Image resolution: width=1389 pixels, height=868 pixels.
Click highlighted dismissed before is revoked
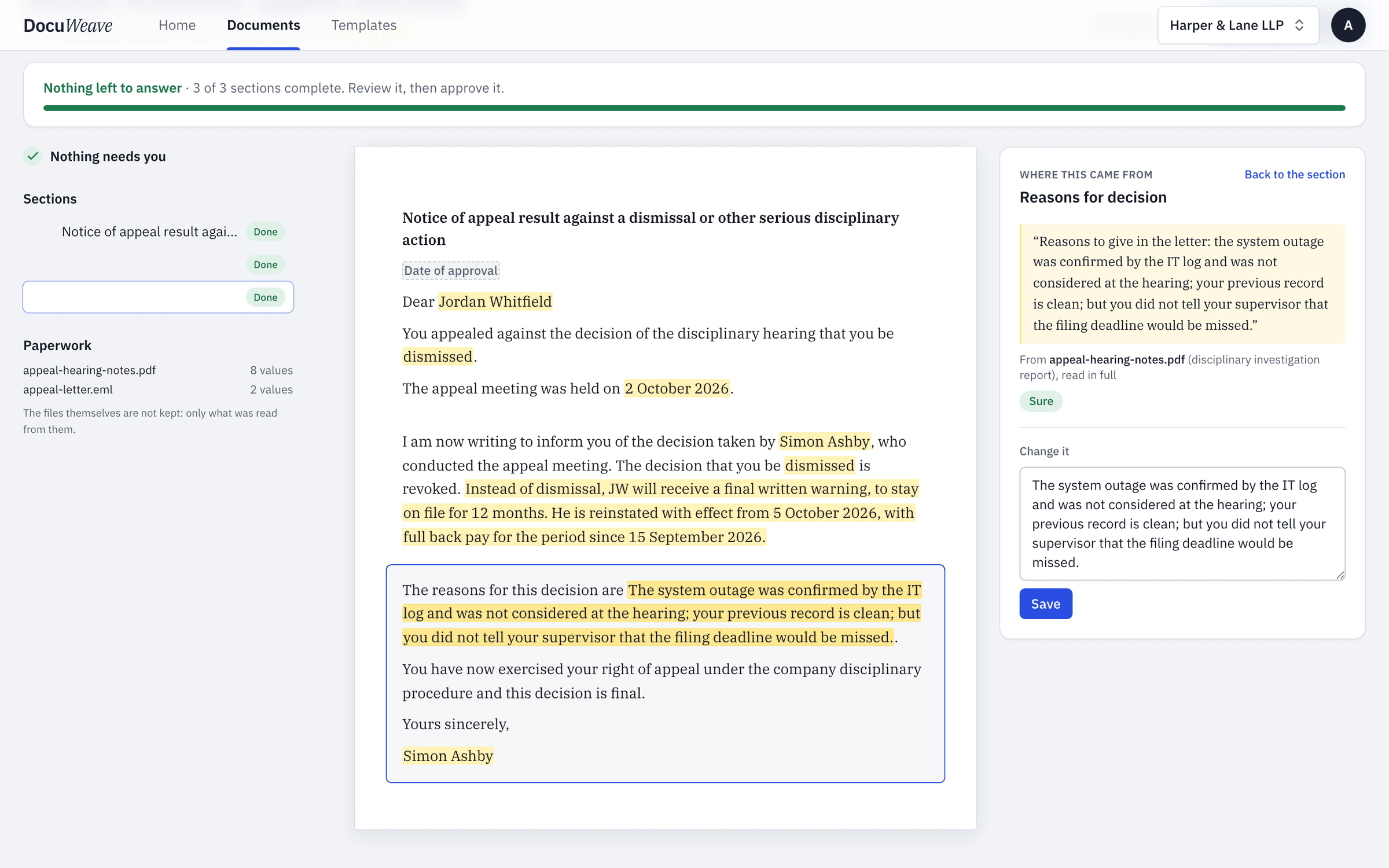click(820, 465)
